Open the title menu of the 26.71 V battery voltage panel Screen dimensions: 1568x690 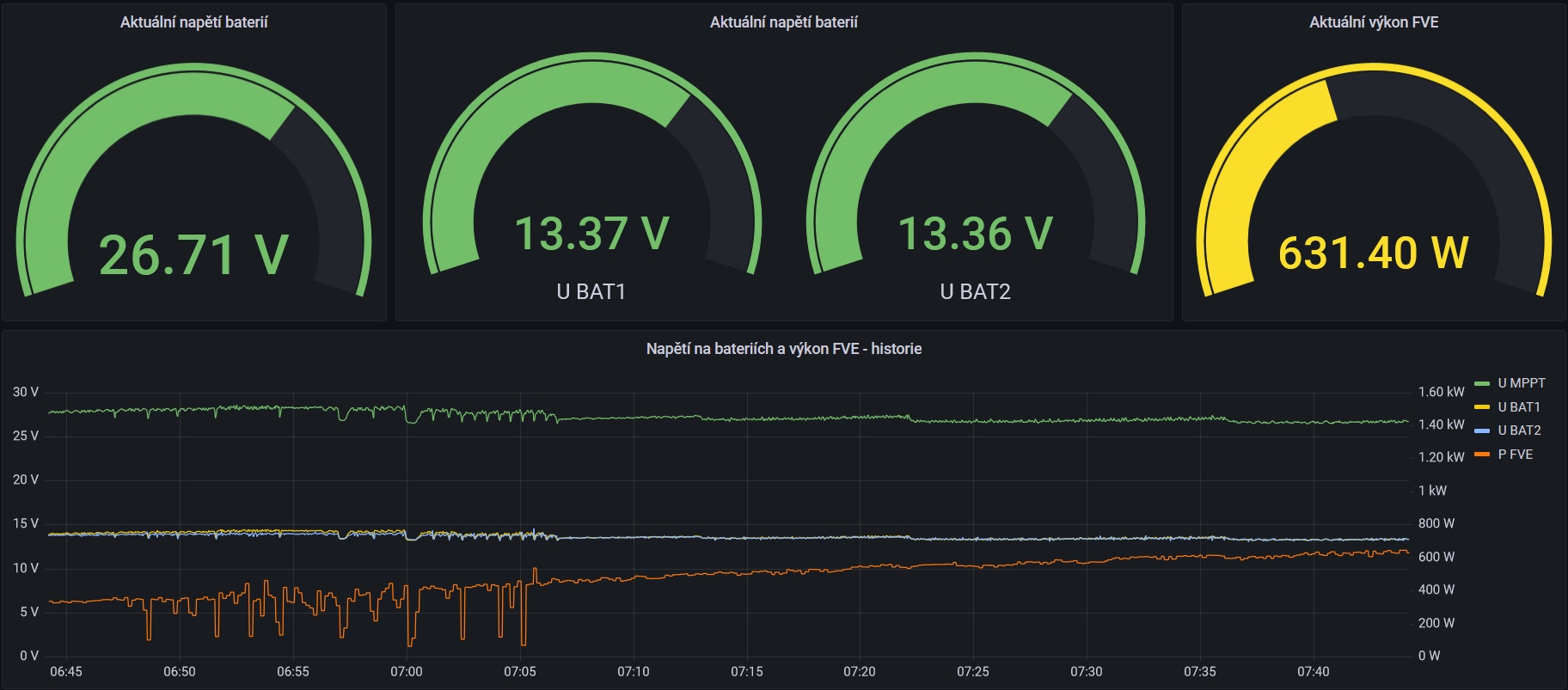[194, 22]
